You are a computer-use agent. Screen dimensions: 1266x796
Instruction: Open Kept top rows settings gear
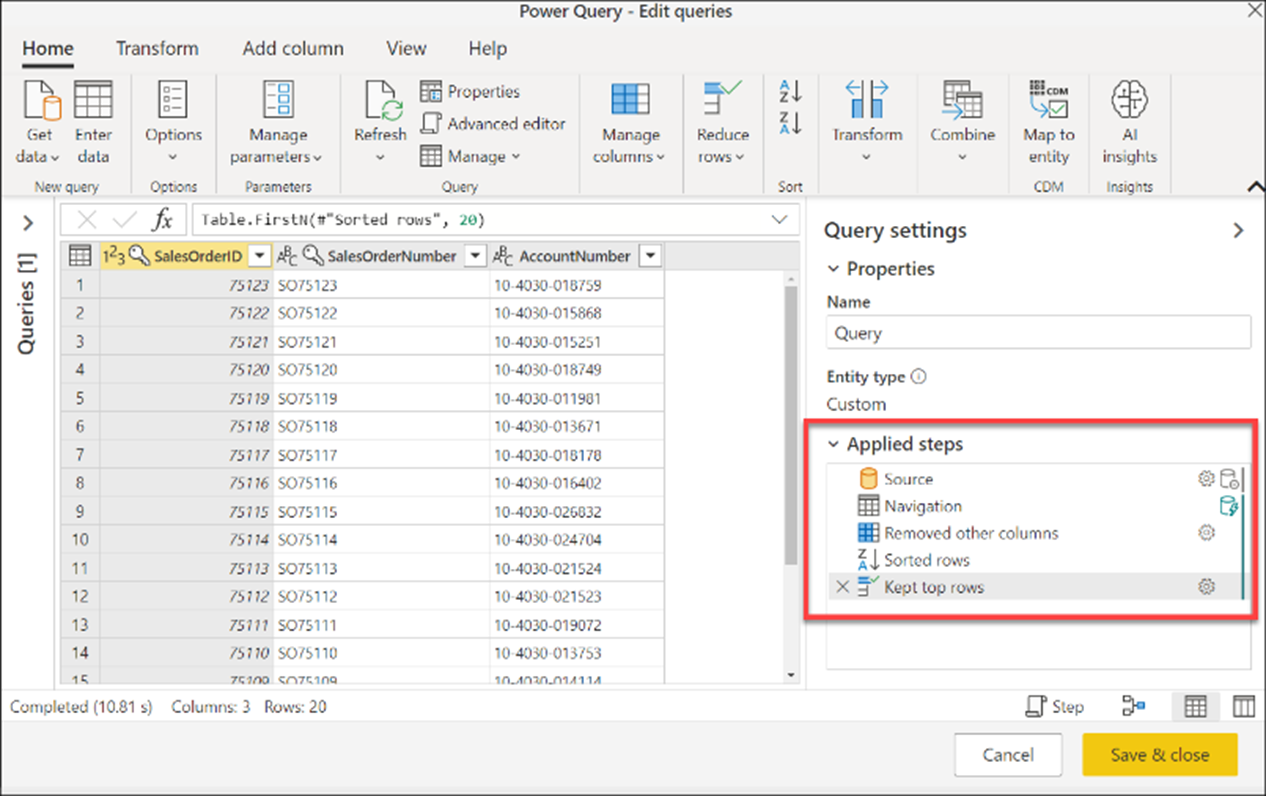pyautogui.click(x=1206, y=587)
